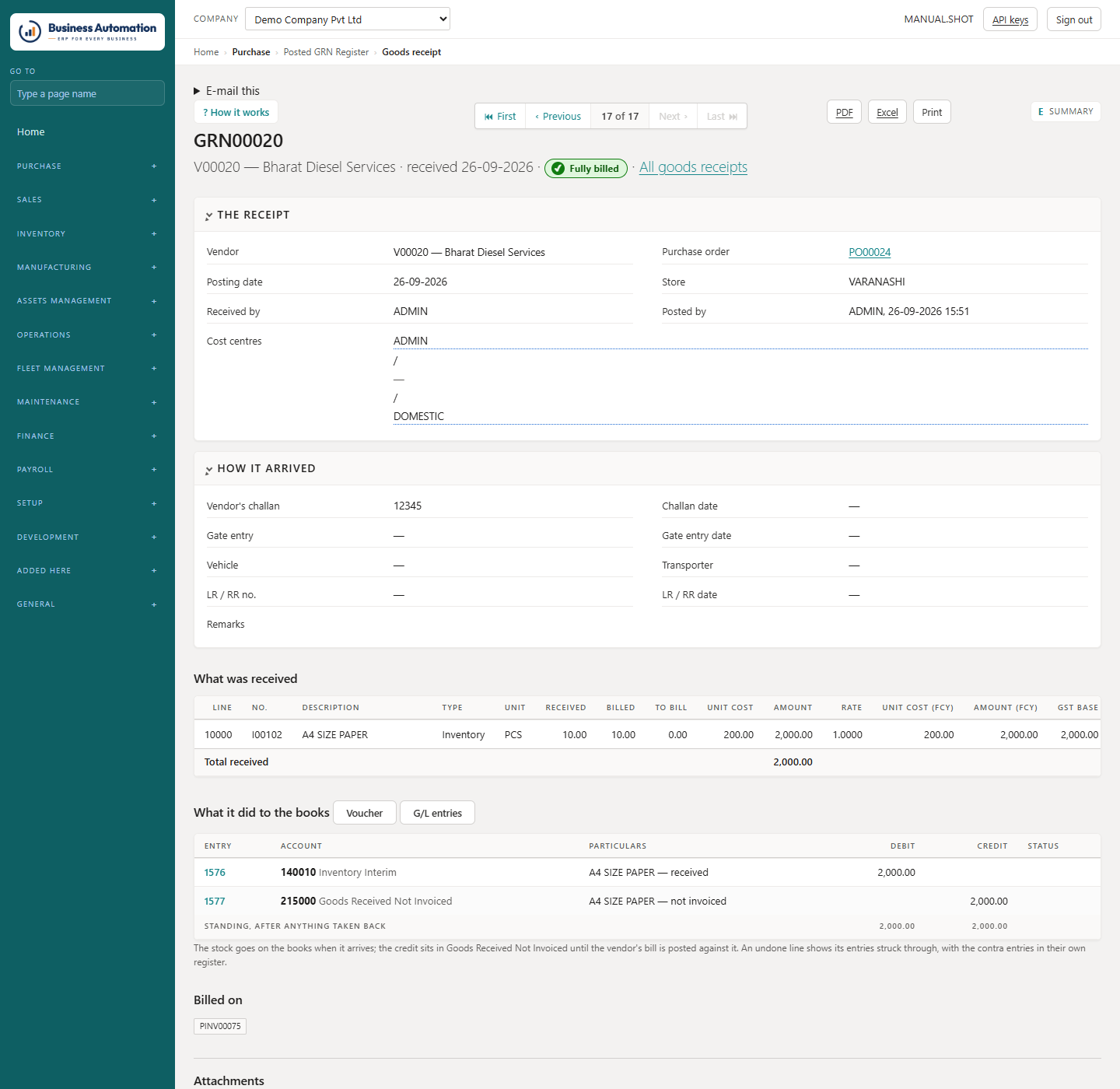Expand the Manufacturing sidebar section
Screen dimensions: 1120x1089
pos(87,268)
